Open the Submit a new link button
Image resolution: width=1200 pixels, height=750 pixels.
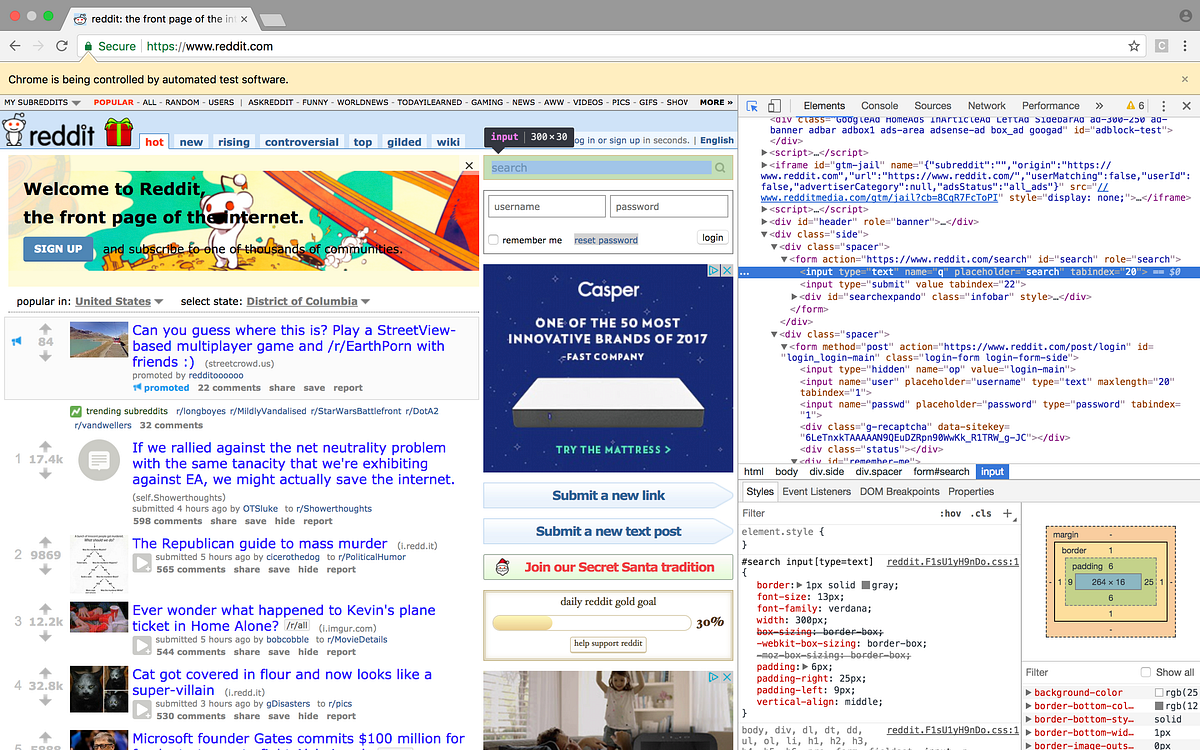coord(608,496)
